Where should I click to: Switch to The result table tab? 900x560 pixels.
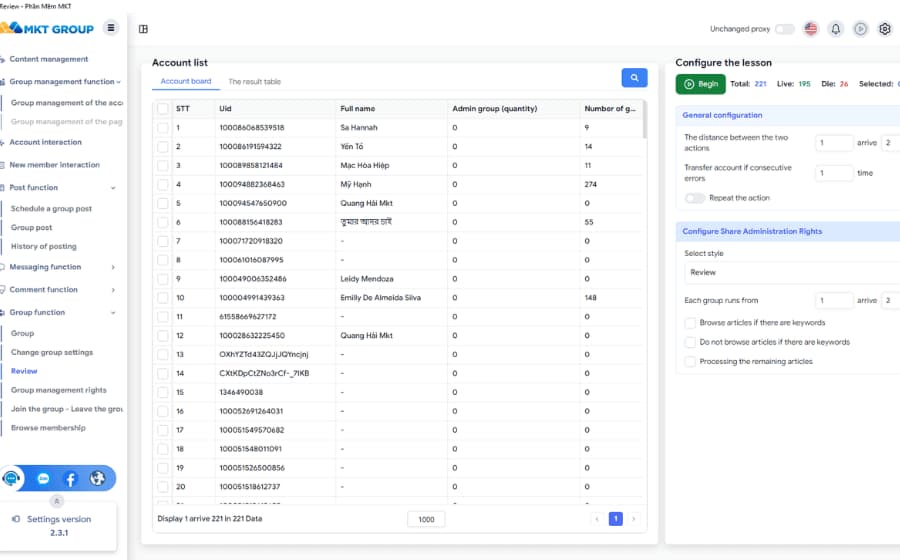[x=255, y=81]
